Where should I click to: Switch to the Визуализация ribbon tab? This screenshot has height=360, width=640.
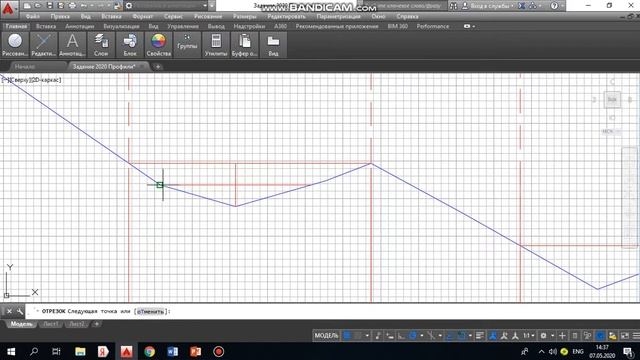click(121, 26)
